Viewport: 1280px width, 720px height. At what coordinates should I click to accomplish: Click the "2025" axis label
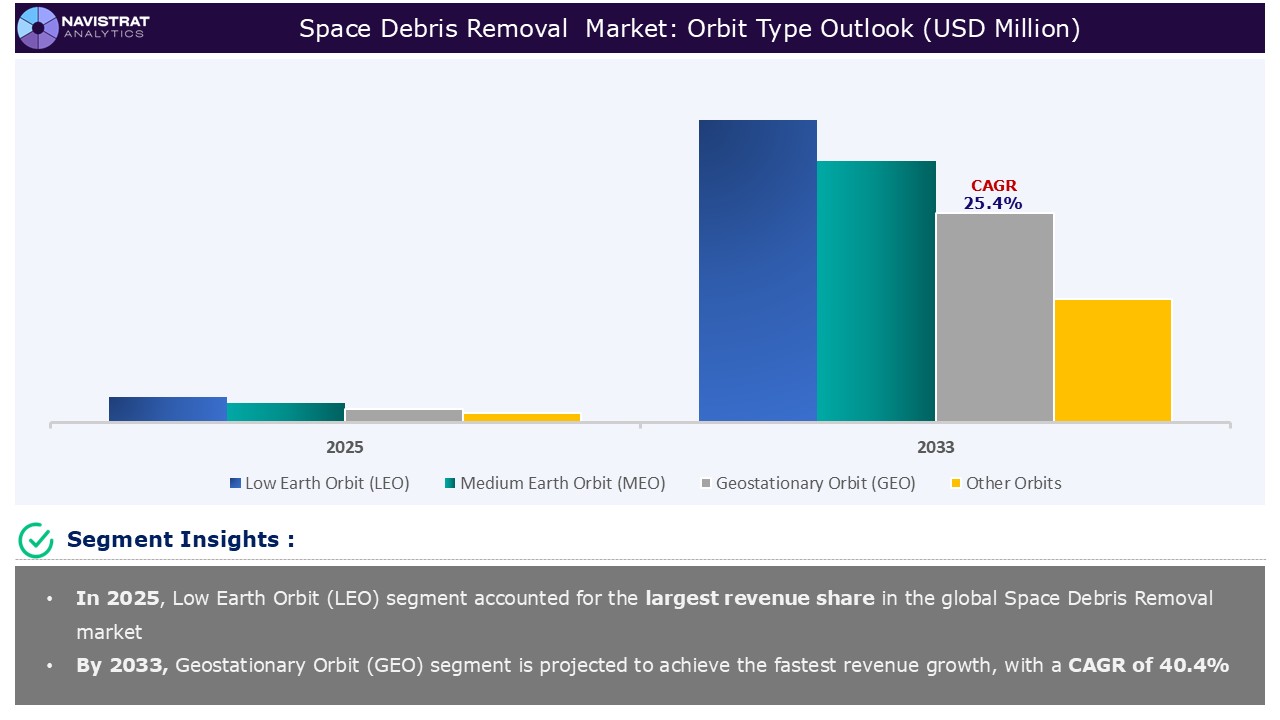point(345,447)
